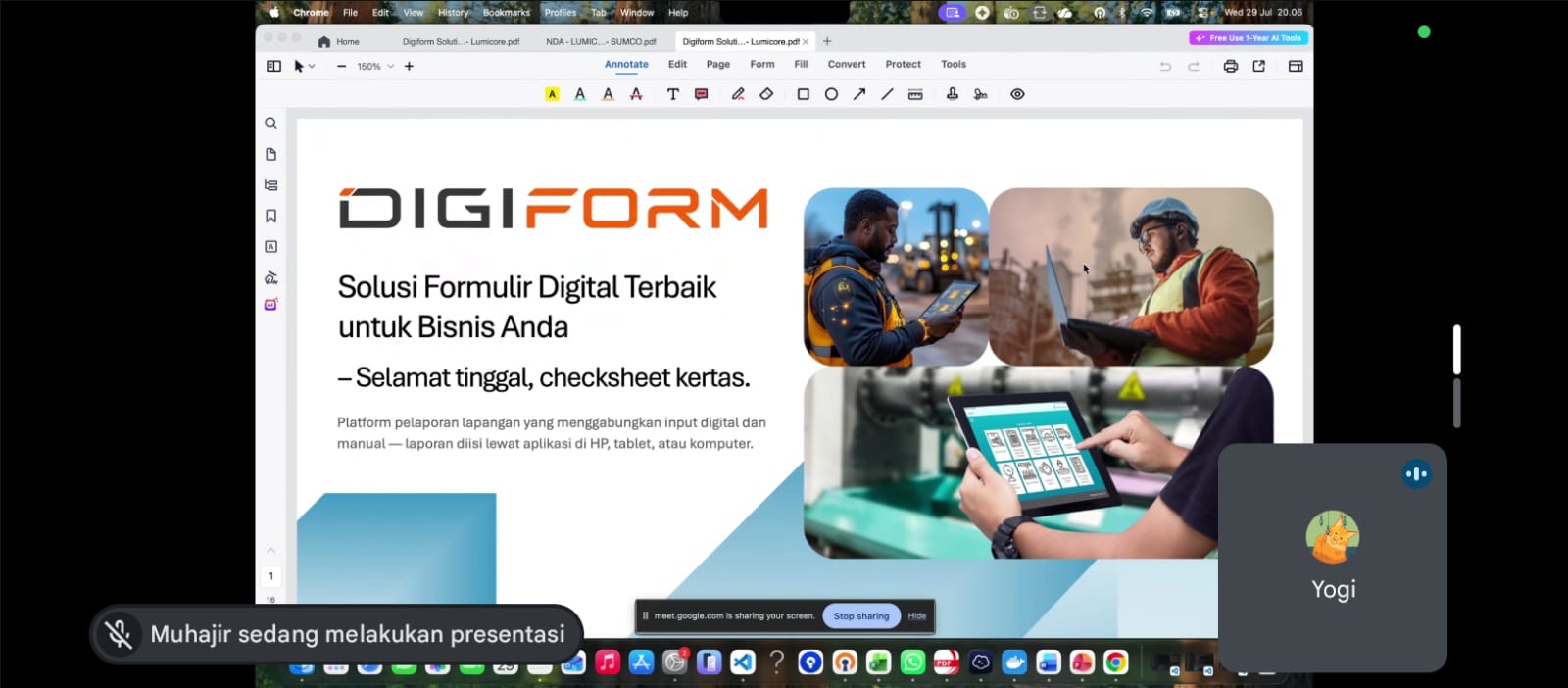Click the share export icon
This screenshot has width=1568, height=688.
pyautogui.click(x=1259, y=66)
